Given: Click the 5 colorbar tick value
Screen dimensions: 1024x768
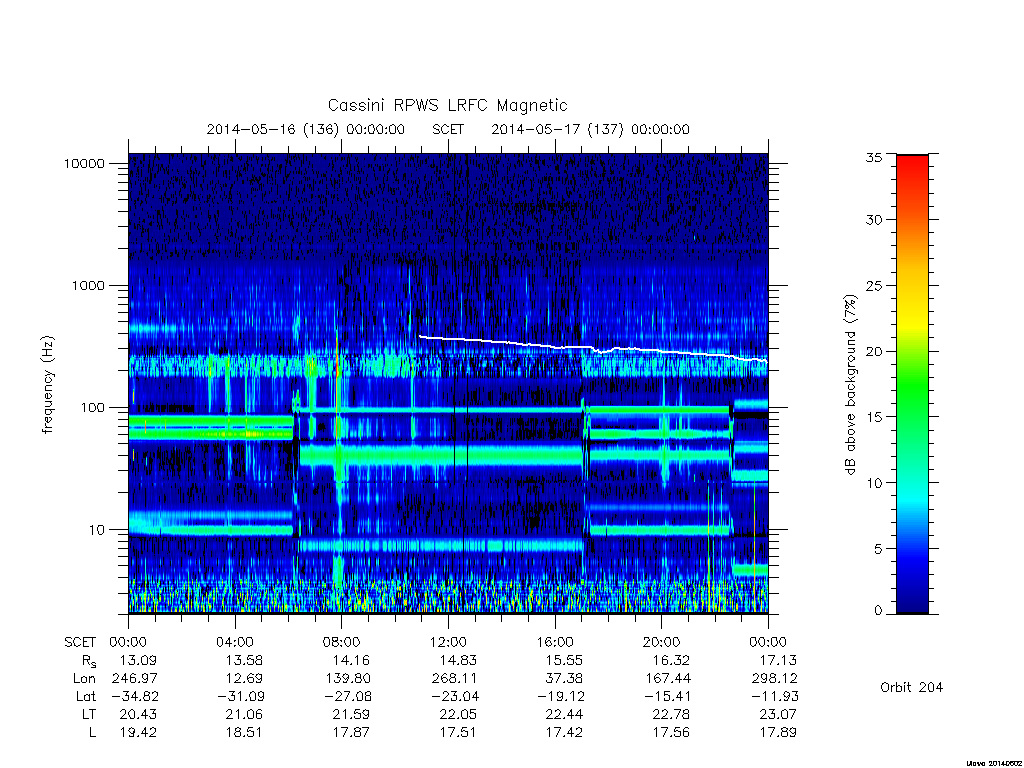Looking at the screenshot, I should click(878, 549).
